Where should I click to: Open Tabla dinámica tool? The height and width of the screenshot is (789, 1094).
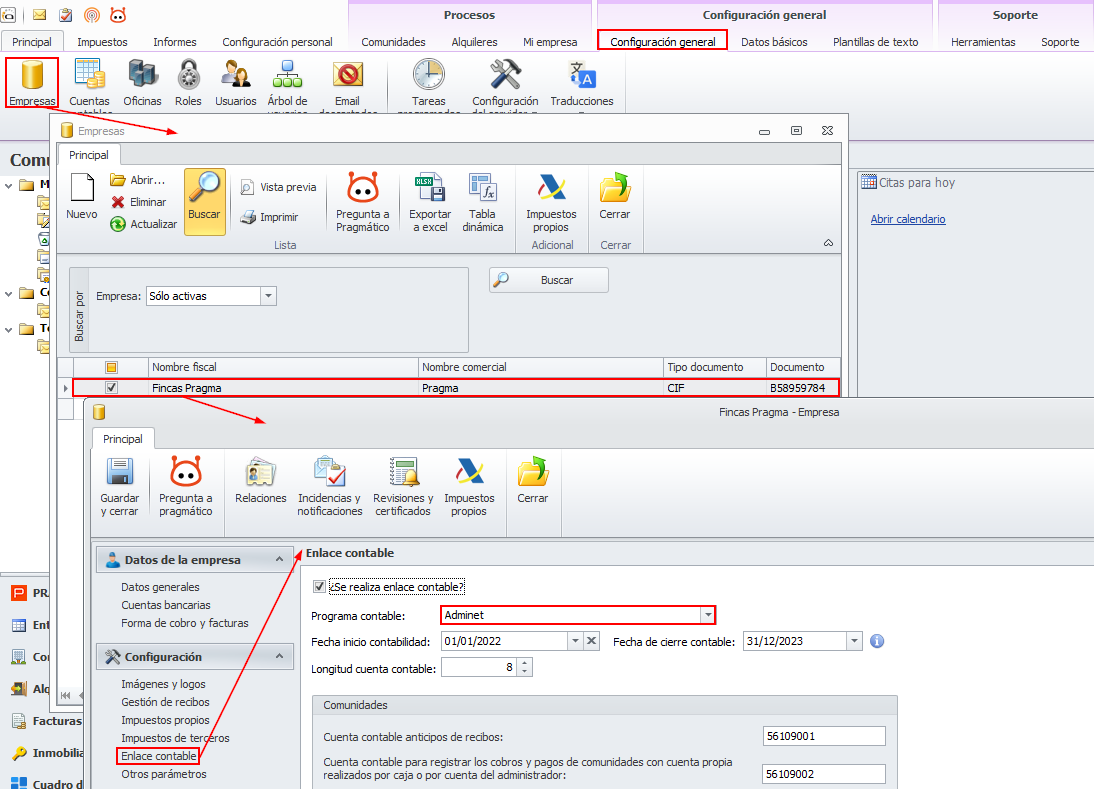(482, 202)
